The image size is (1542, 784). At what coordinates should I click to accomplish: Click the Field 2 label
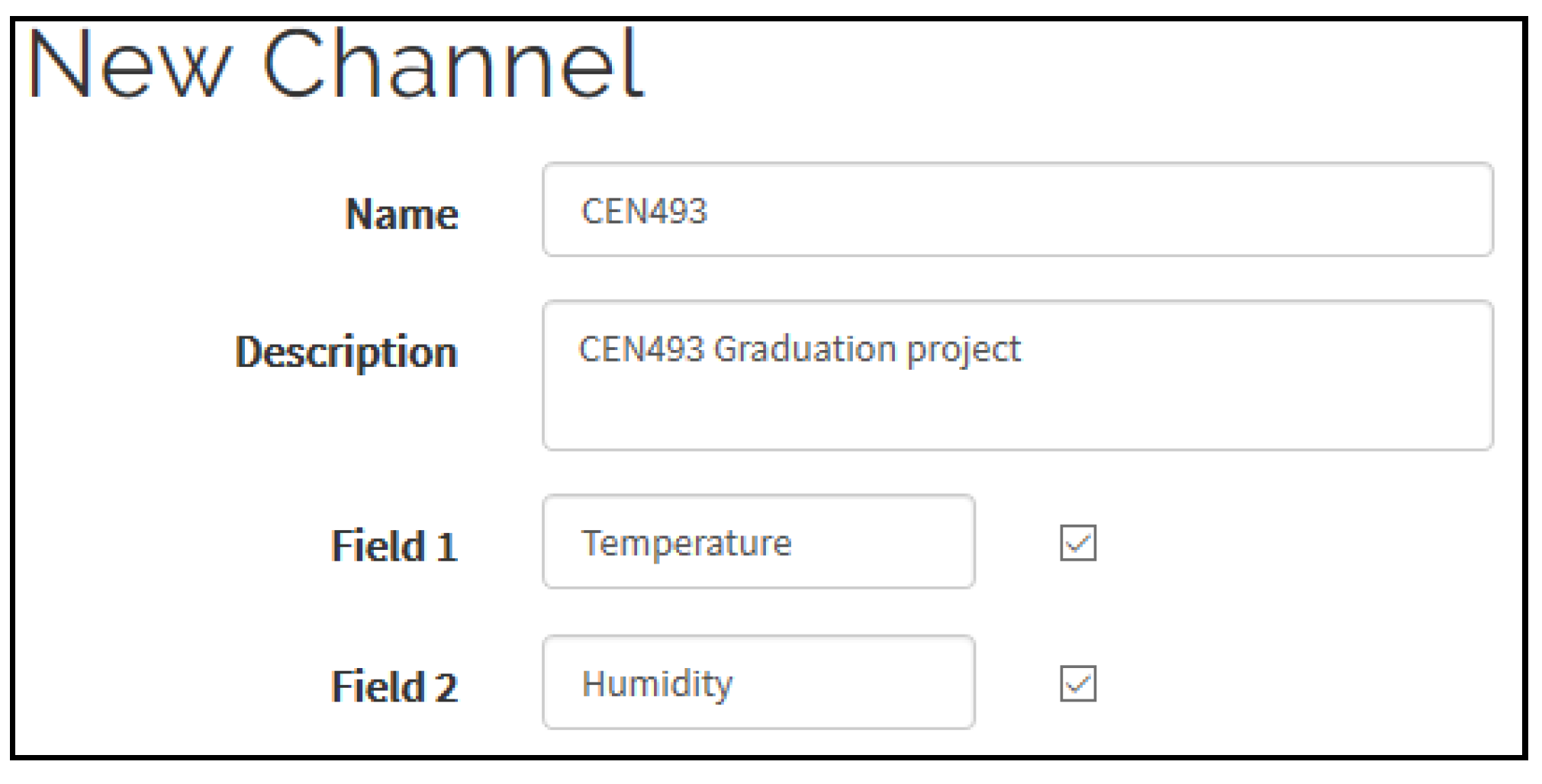click(x=394, y=686)
